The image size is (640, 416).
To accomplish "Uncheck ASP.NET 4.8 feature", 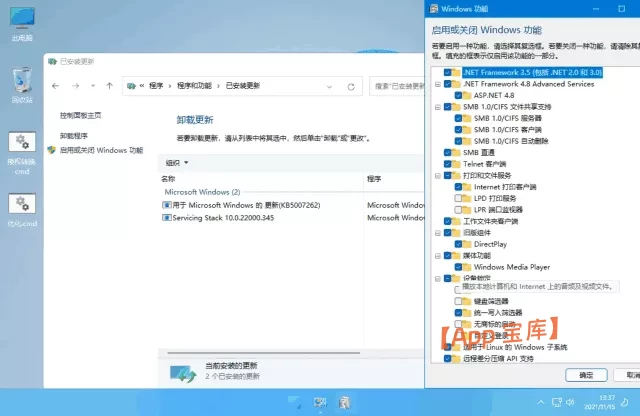I will (x=458, y=96).
